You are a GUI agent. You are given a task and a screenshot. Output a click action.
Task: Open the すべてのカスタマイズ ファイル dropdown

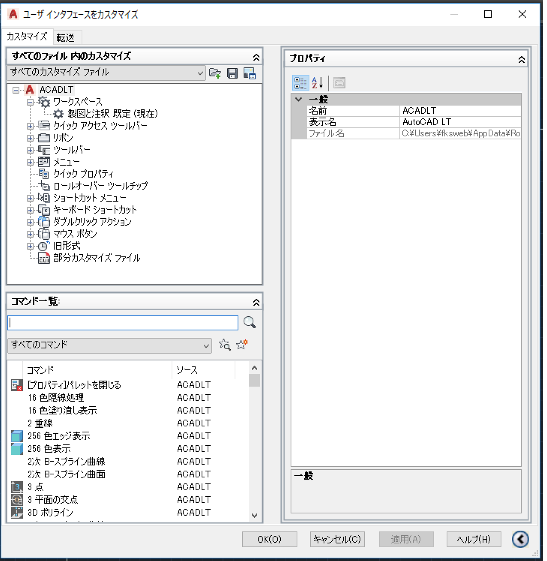tap(106, 73)
